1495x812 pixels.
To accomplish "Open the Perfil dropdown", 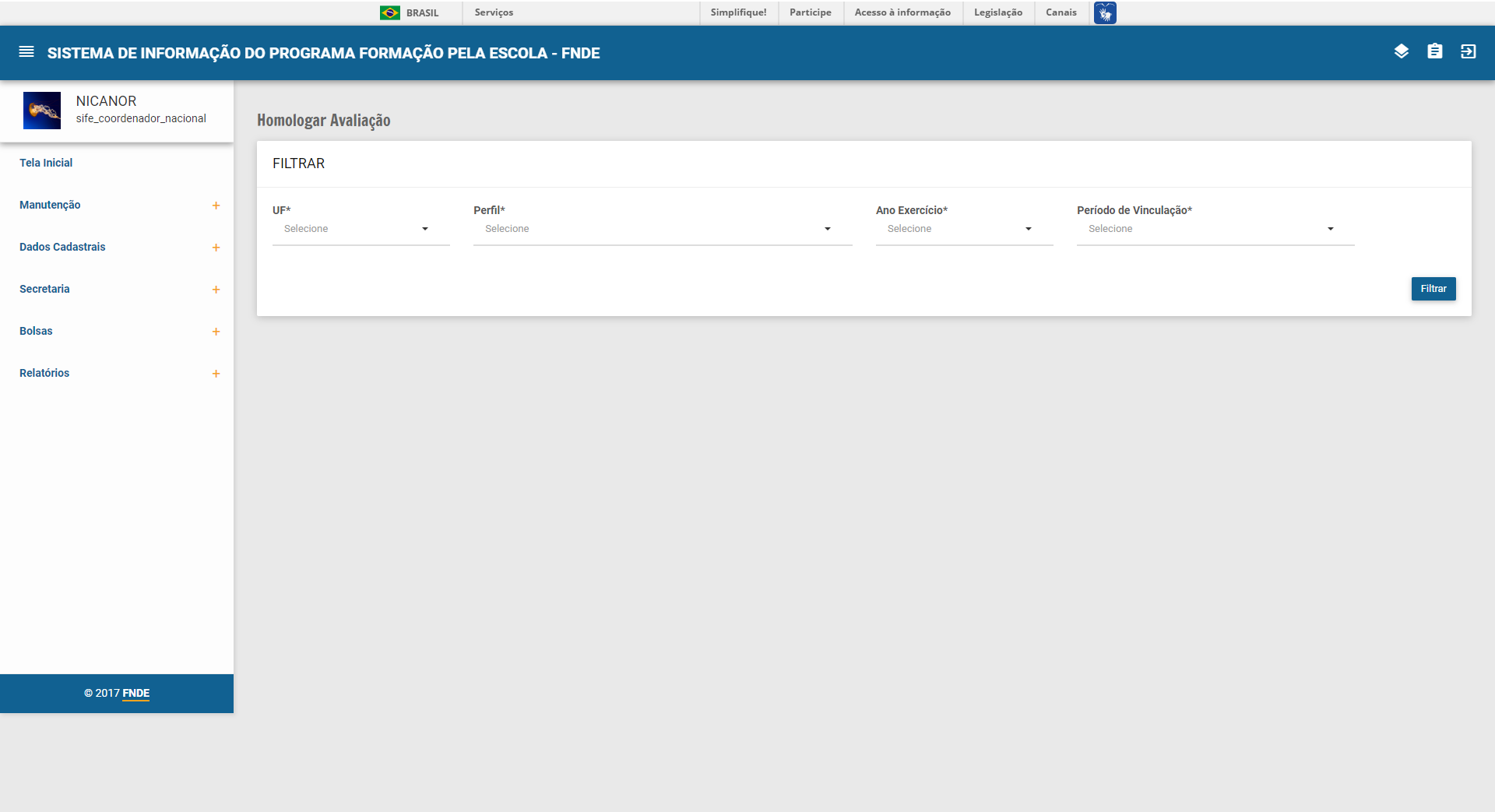I will click(662, 229).
